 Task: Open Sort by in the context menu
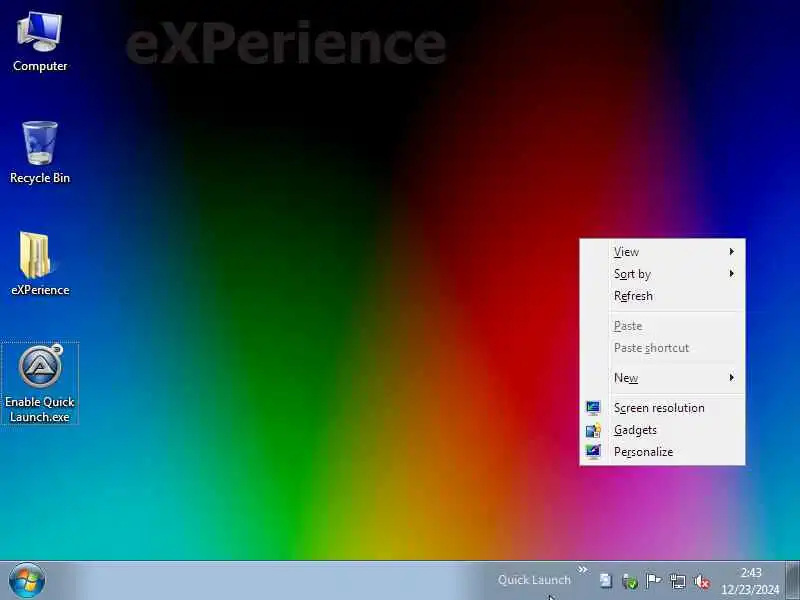coord(662,274)
